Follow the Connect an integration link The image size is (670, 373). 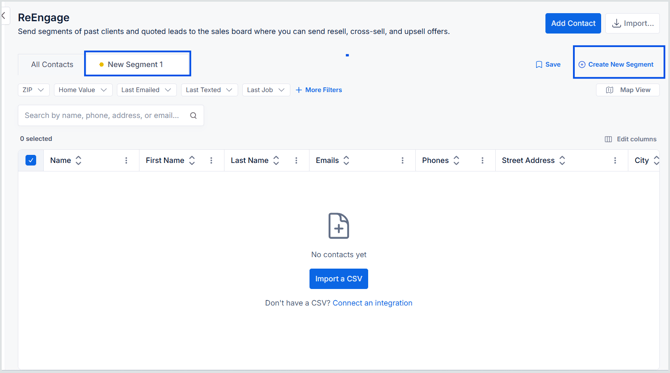(372, 303)
